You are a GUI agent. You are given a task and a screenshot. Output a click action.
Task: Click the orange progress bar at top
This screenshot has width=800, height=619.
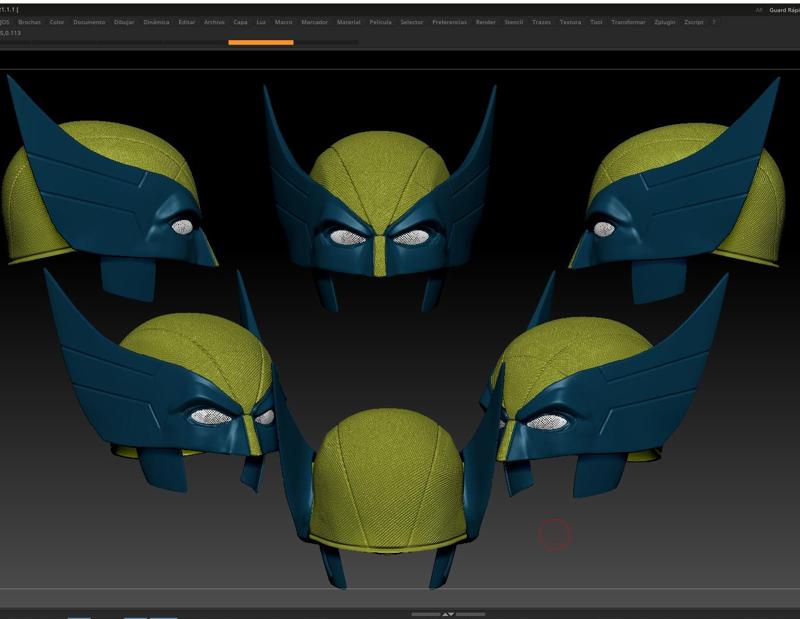261,42
